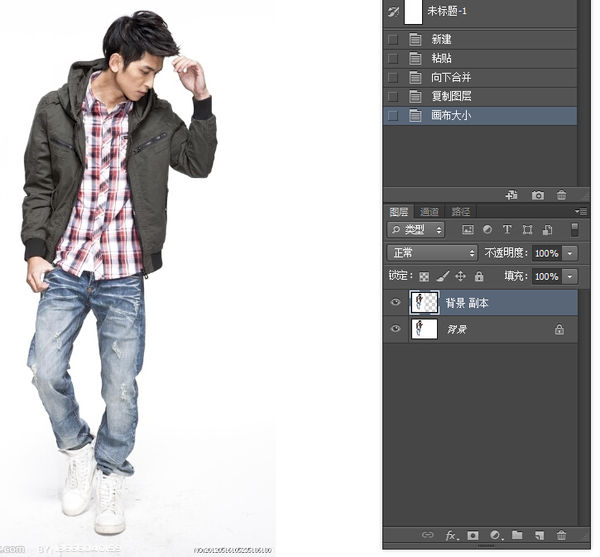Select the 向下合并 history state
The image size is (600, 557).
pyautogui.click(x=480, y=77)
